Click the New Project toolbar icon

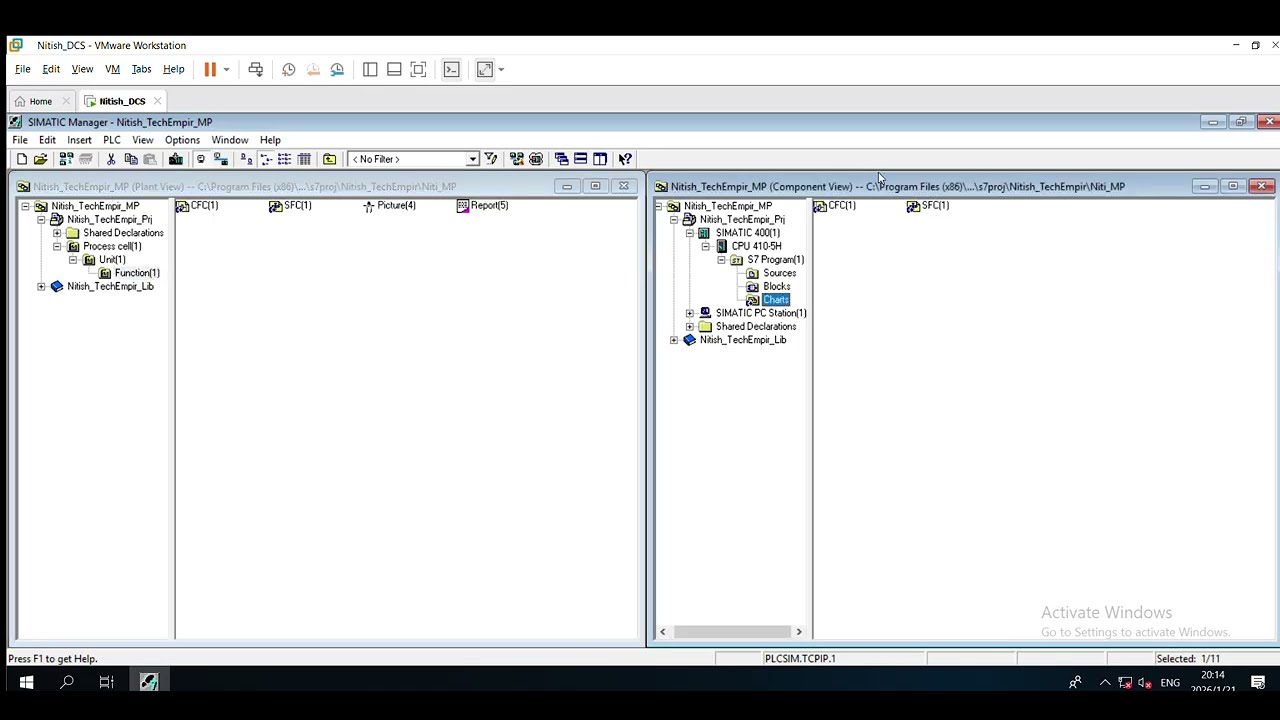[21, 159]
